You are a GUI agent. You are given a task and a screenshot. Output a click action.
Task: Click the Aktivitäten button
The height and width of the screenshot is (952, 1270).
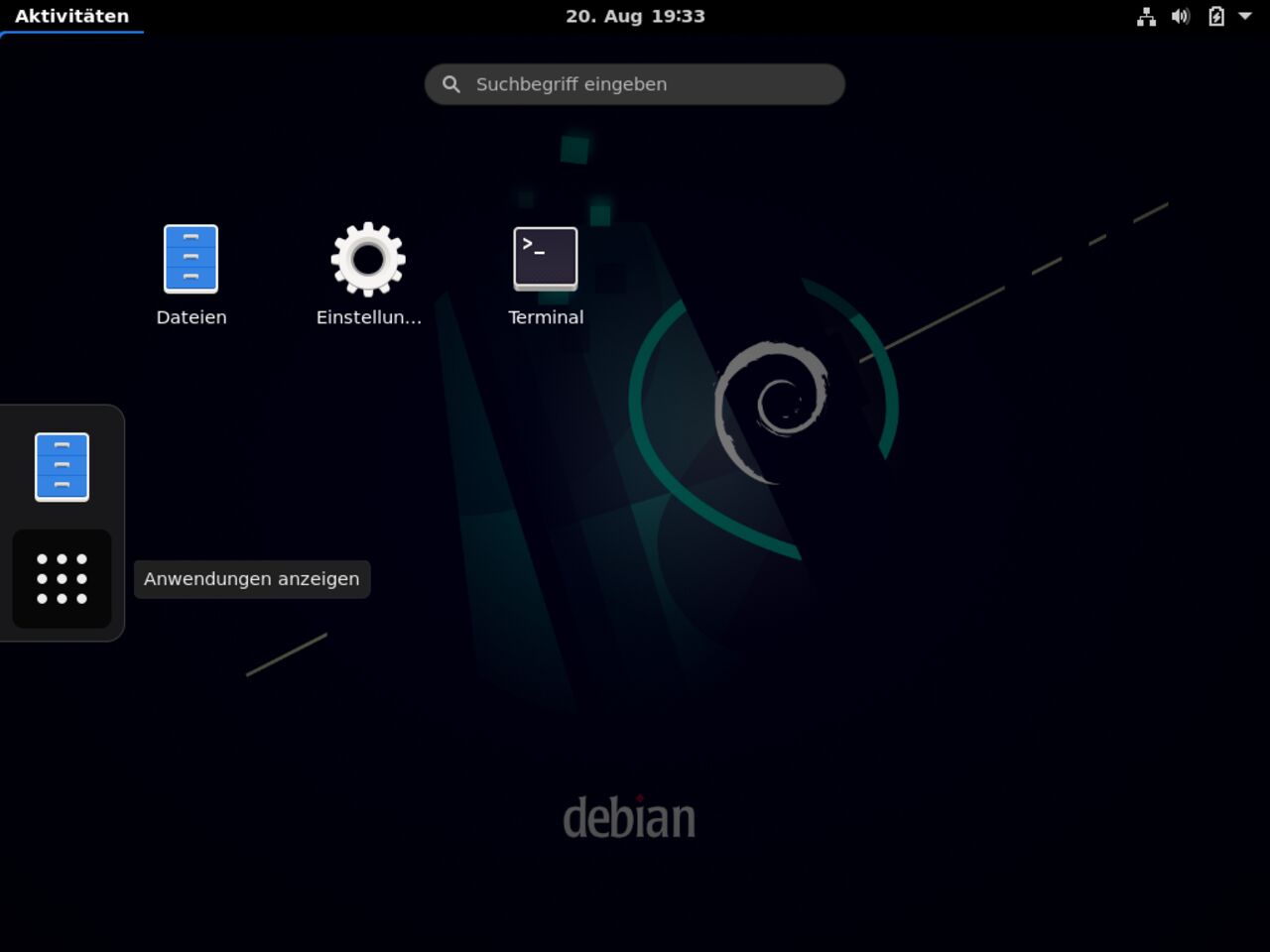[71, 16]
